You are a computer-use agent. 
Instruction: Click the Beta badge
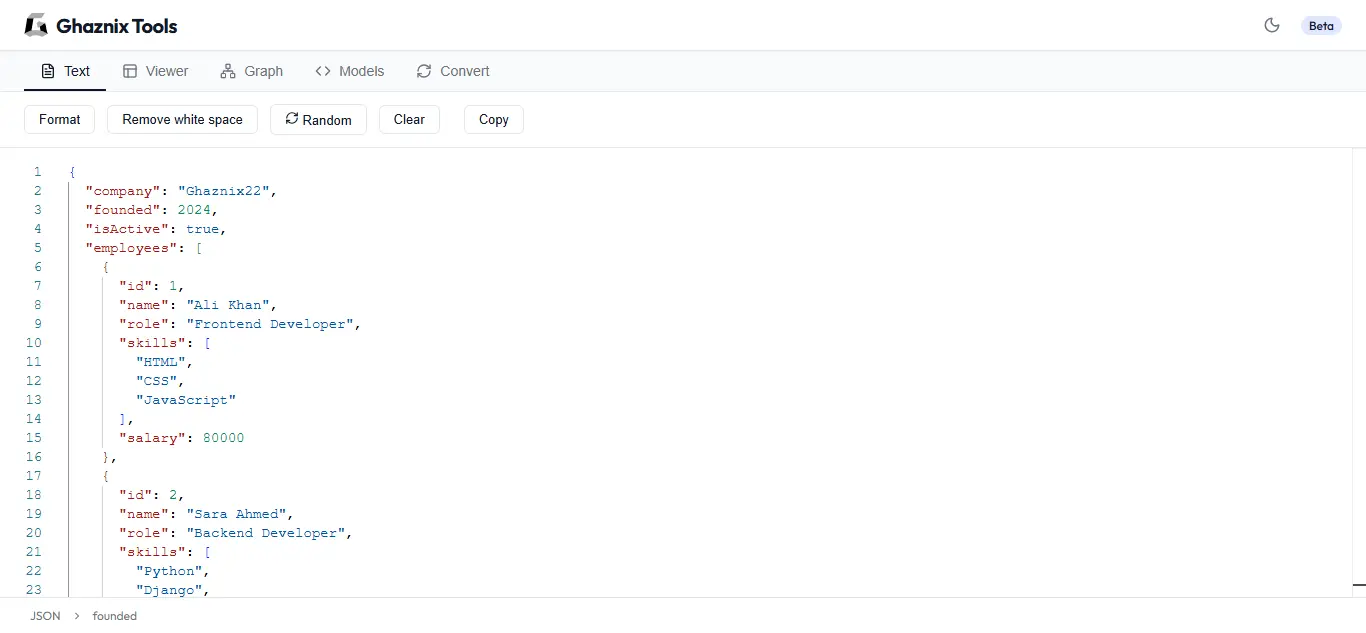tap(1321, 25)
